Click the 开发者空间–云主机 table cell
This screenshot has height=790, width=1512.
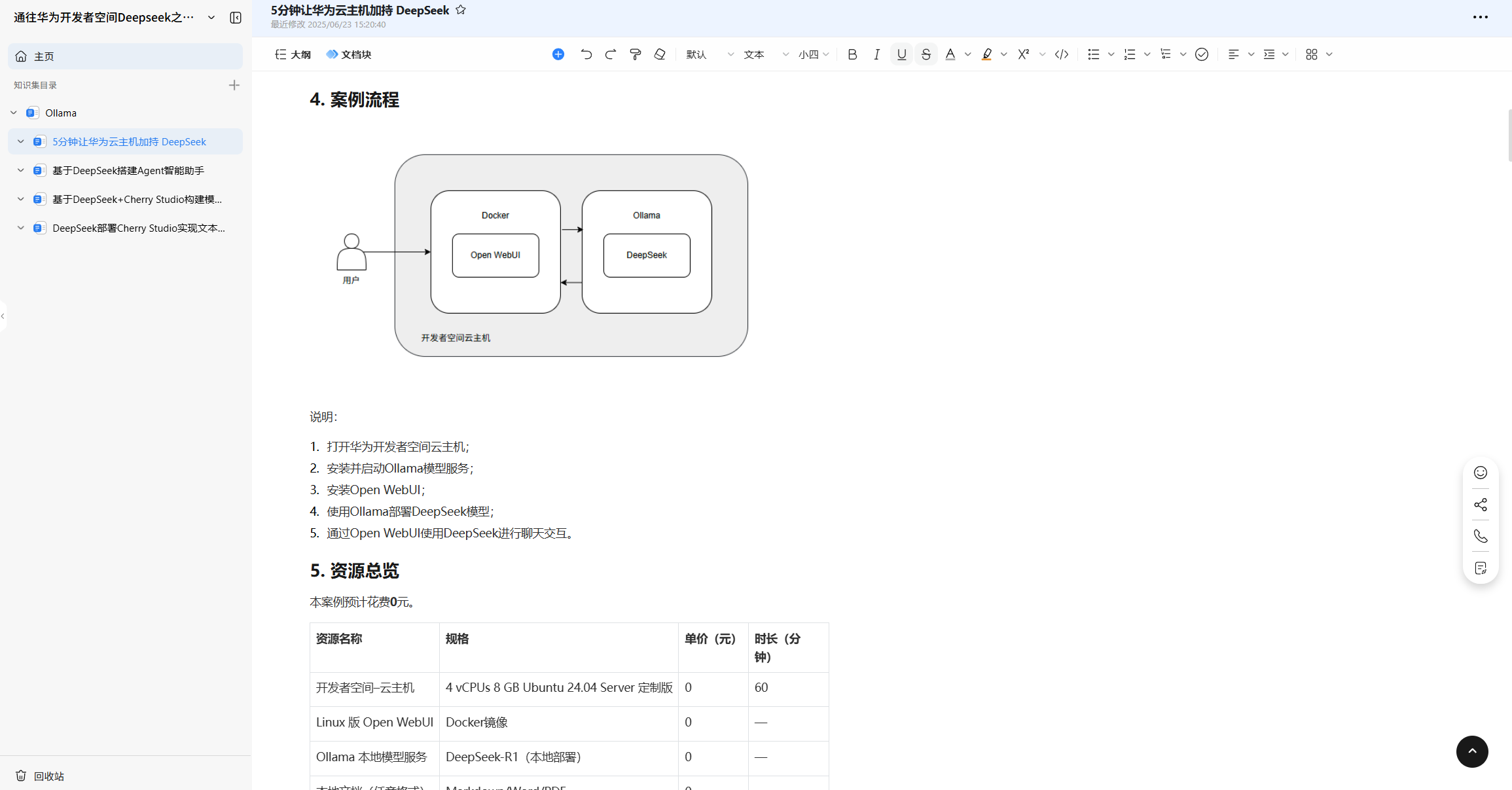[x=374, y=689]
